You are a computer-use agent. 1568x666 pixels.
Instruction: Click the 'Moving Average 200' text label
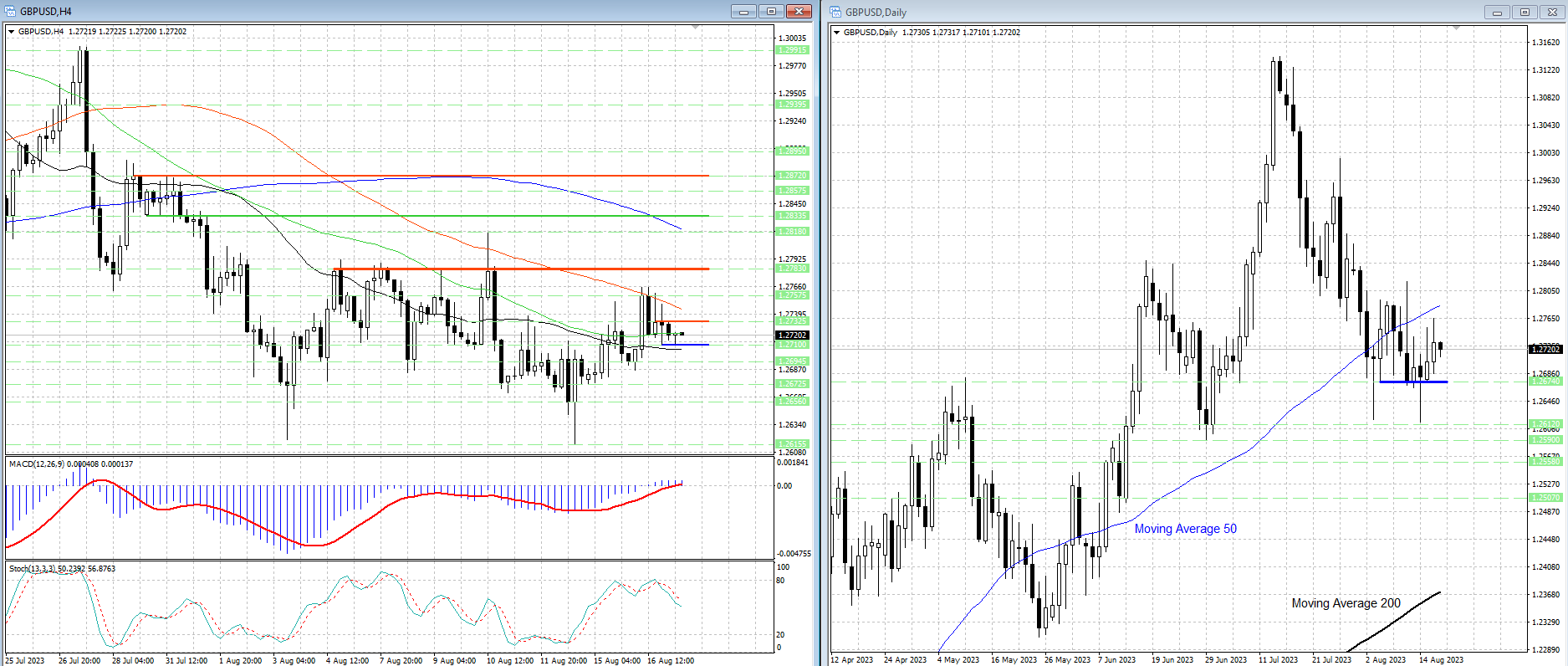pos(1346,603)
